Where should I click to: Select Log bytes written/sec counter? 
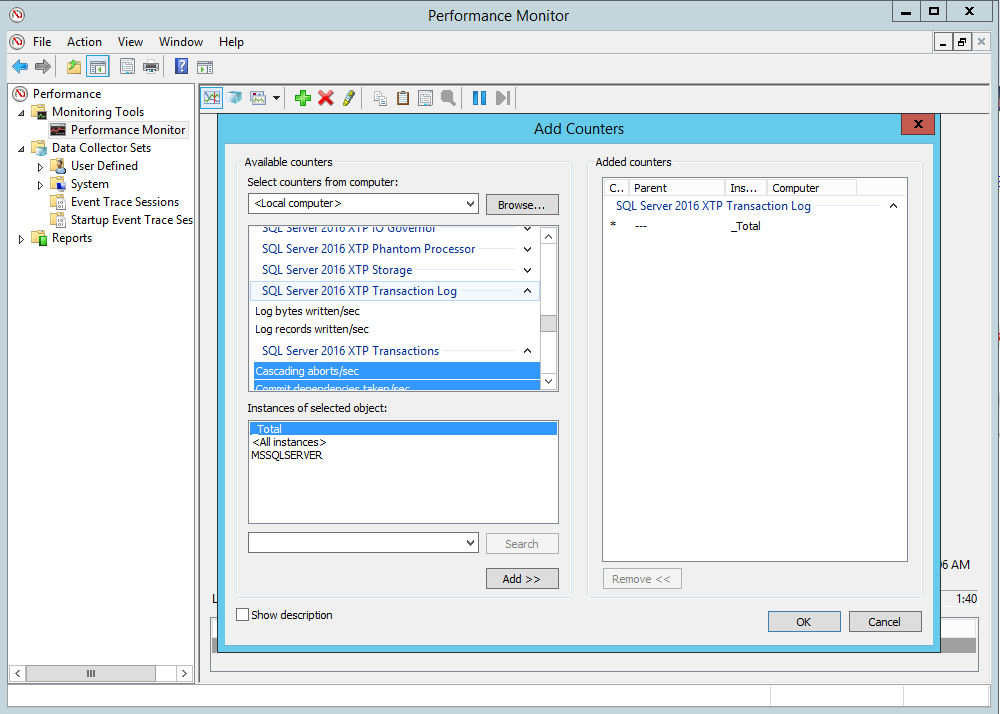[x=308, y=311]
